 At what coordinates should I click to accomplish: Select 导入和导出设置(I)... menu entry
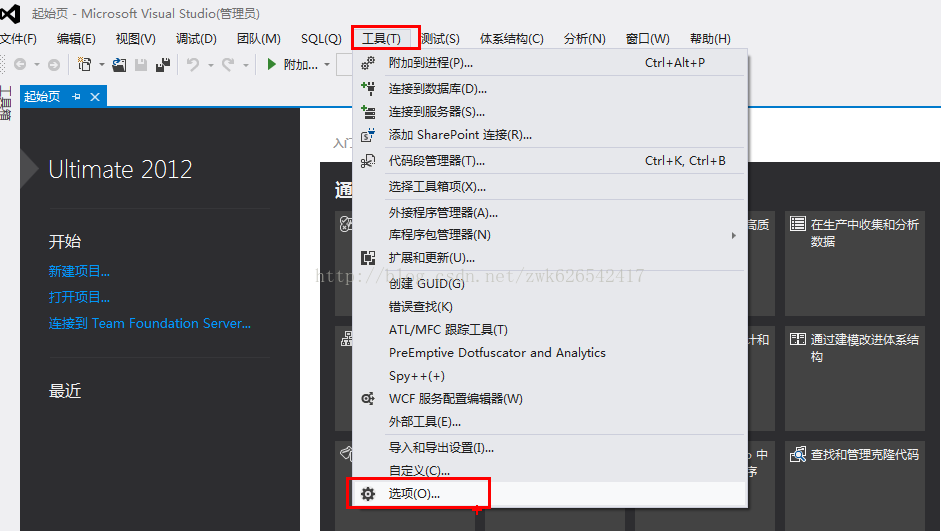coord(550,448)
